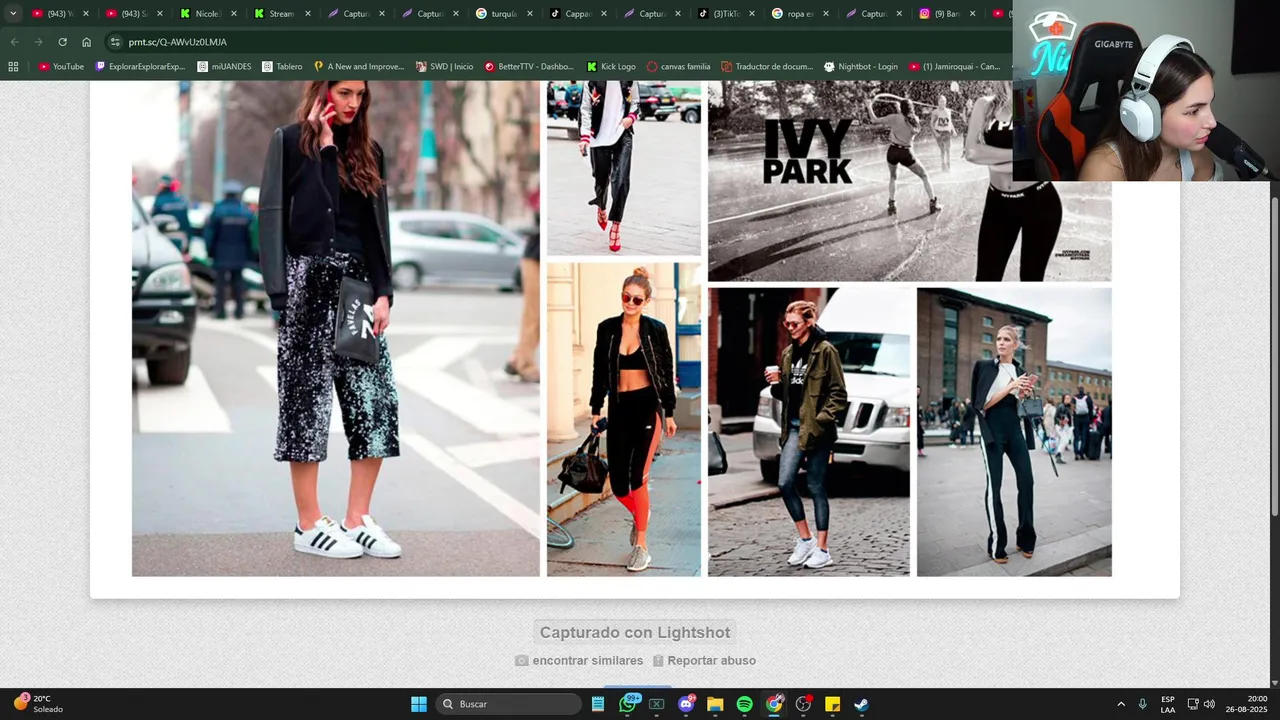The image size is (1280, 720).
Task: Go to the browser Home page
Action: [x=86, y=42]
